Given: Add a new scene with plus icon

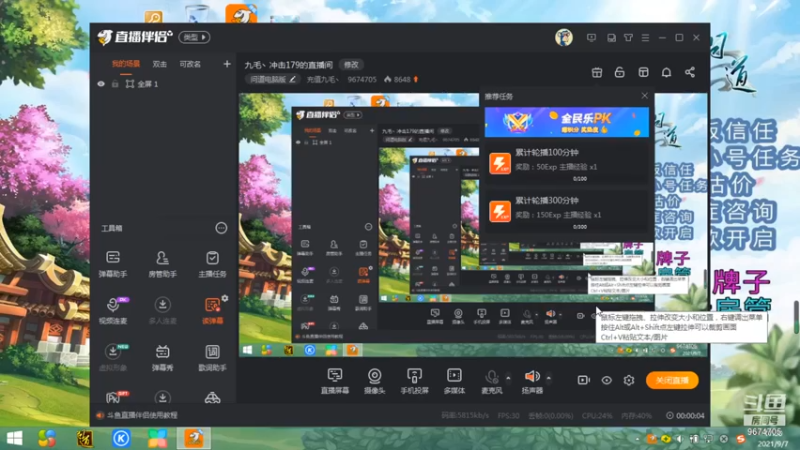Looking at the screenshot, I should pos(227,64).
